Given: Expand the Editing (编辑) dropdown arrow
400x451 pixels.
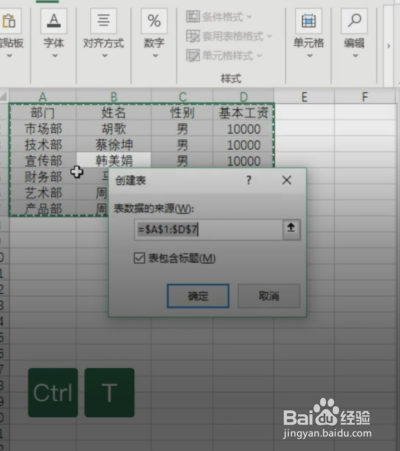Looking at the screenshot, I should [355, 56].
